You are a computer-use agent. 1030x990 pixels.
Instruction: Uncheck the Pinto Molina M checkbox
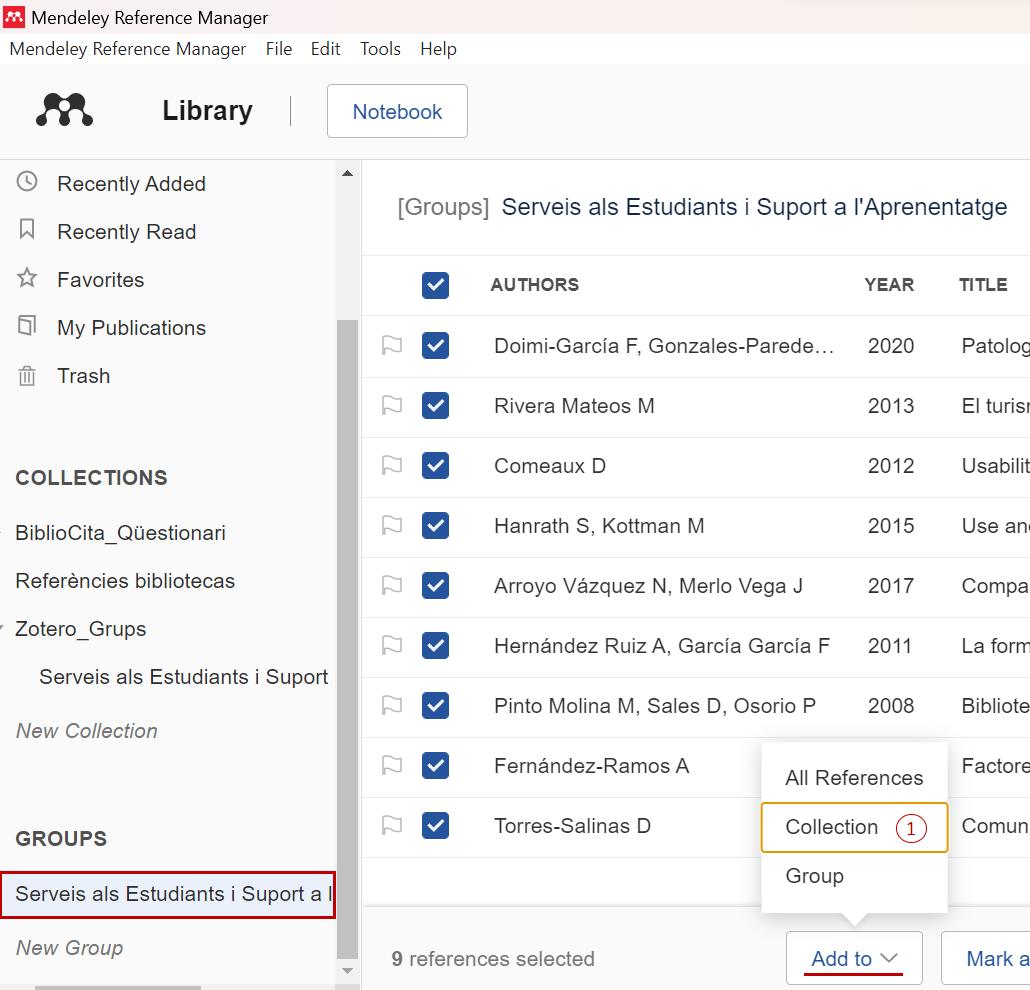pyautogui.click(x=436, y=706)
